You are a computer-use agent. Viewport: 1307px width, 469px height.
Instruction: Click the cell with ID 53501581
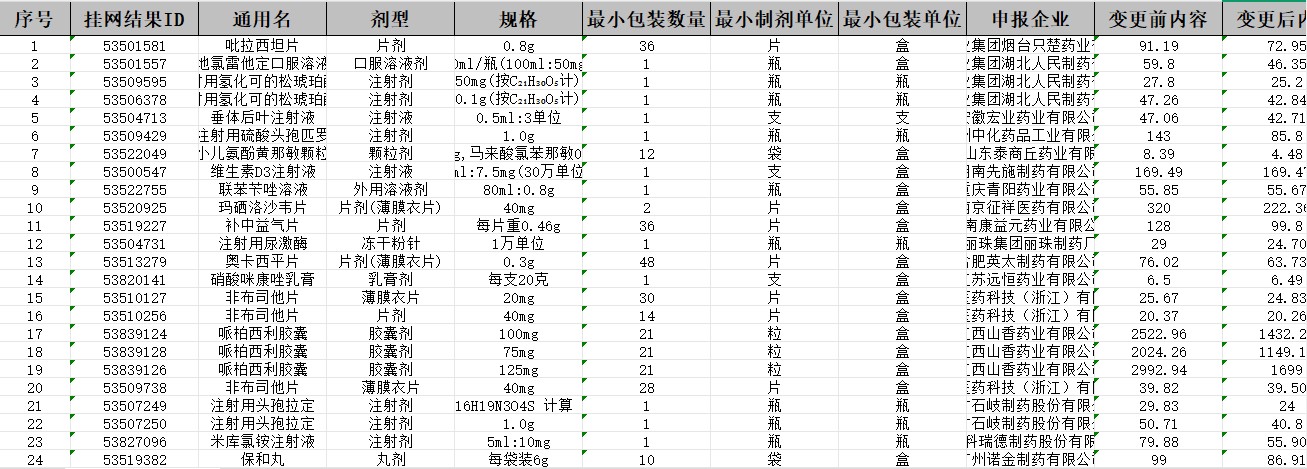(135, 46)
